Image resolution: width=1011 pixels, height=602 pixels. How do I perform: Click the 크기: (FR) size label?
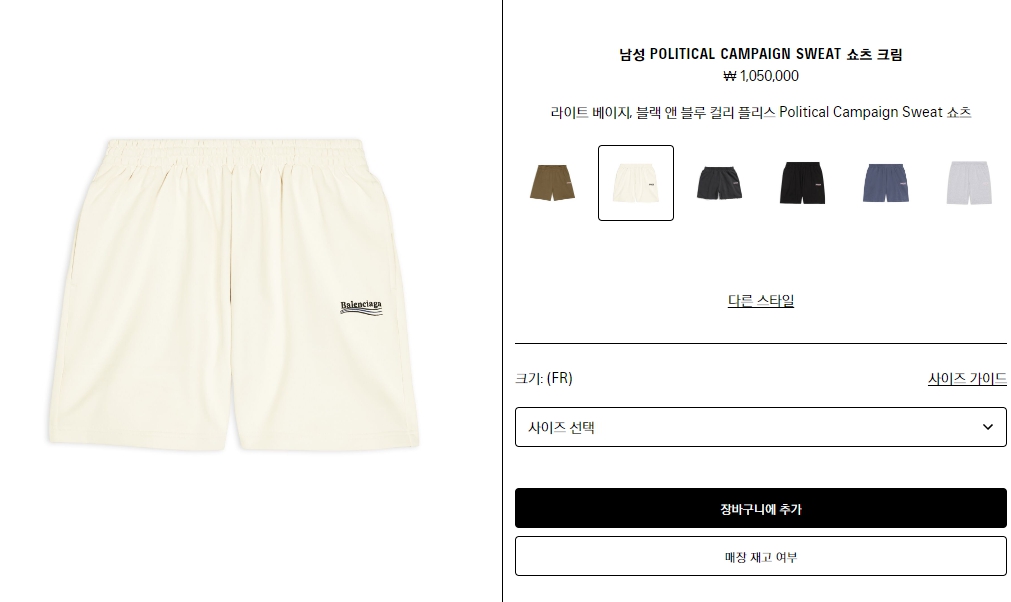pyautogui.click(x=544, y=378)
